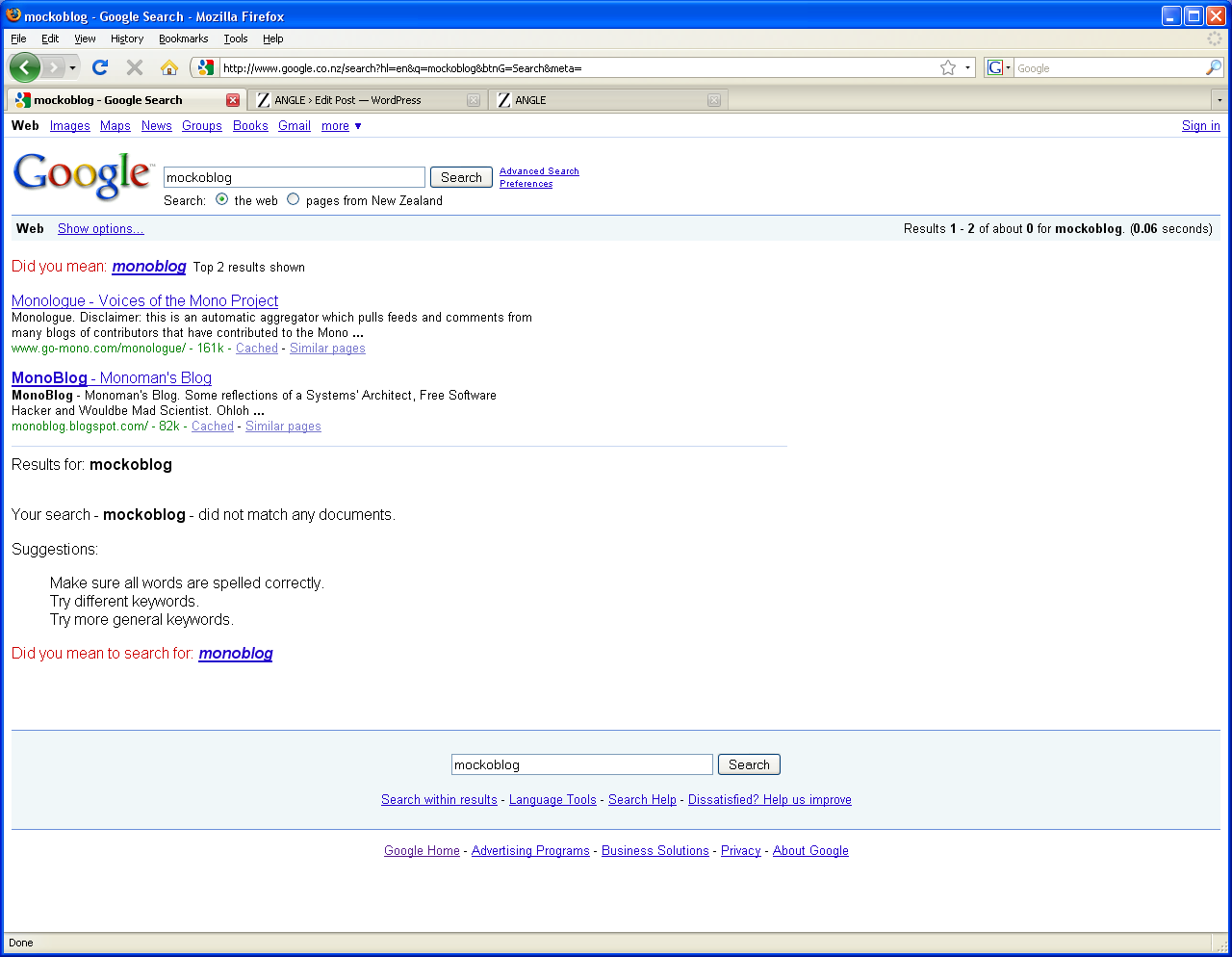Open the History menu
The image size is (1232, 957).
(x=127, y=39)
